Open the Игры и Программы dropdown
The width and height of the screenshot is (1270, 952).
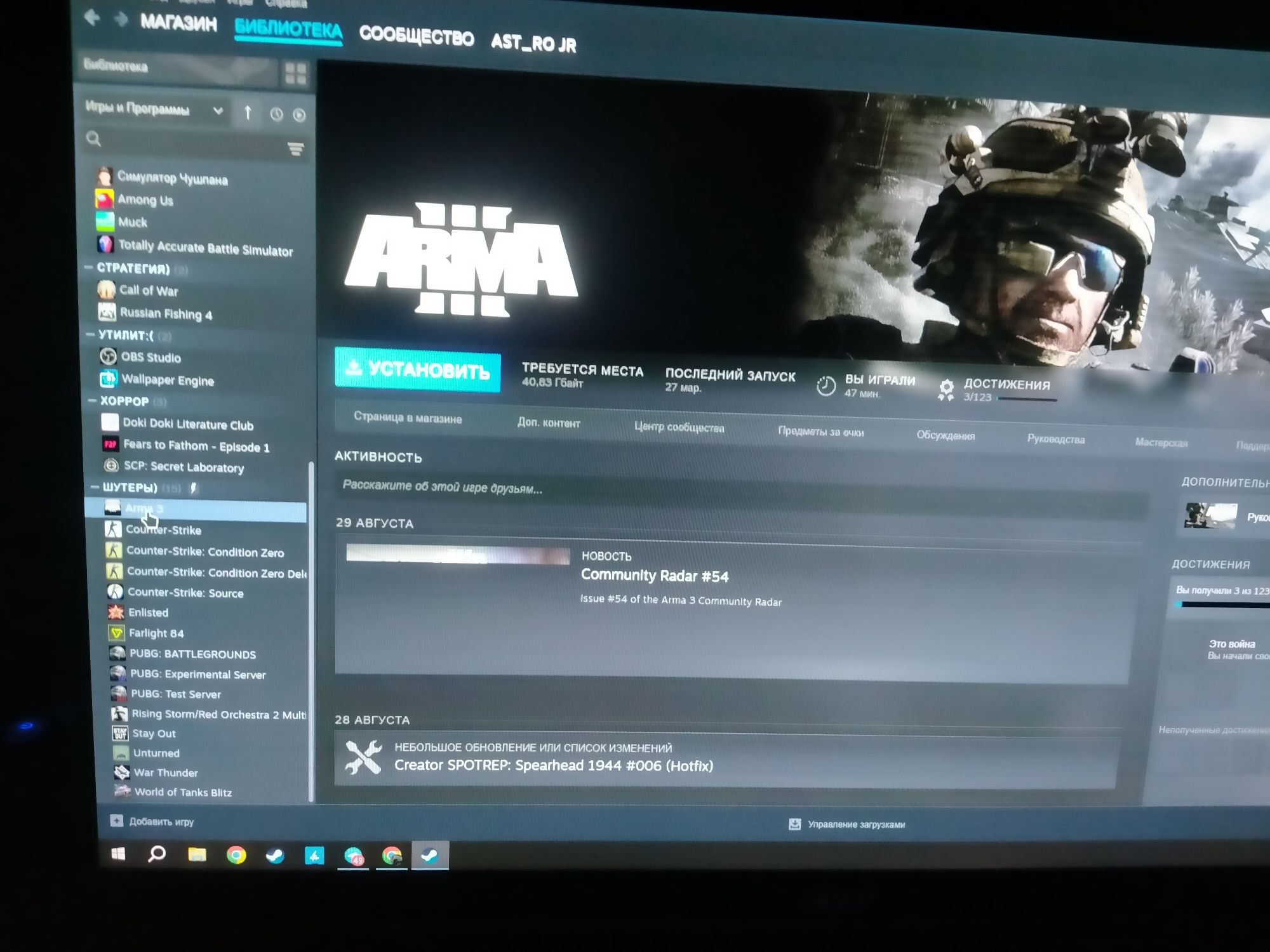coord(154,109)
